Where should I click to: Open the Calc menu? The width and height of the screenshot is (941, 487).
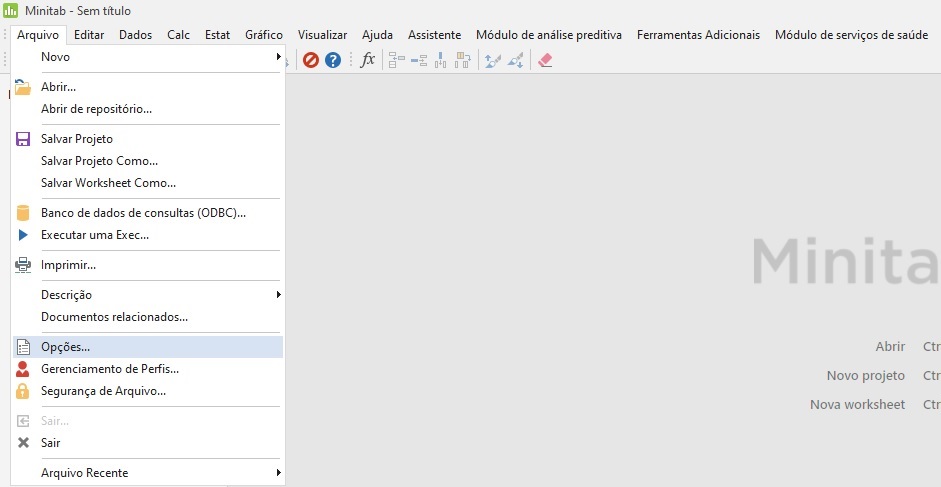coord(179,35)
